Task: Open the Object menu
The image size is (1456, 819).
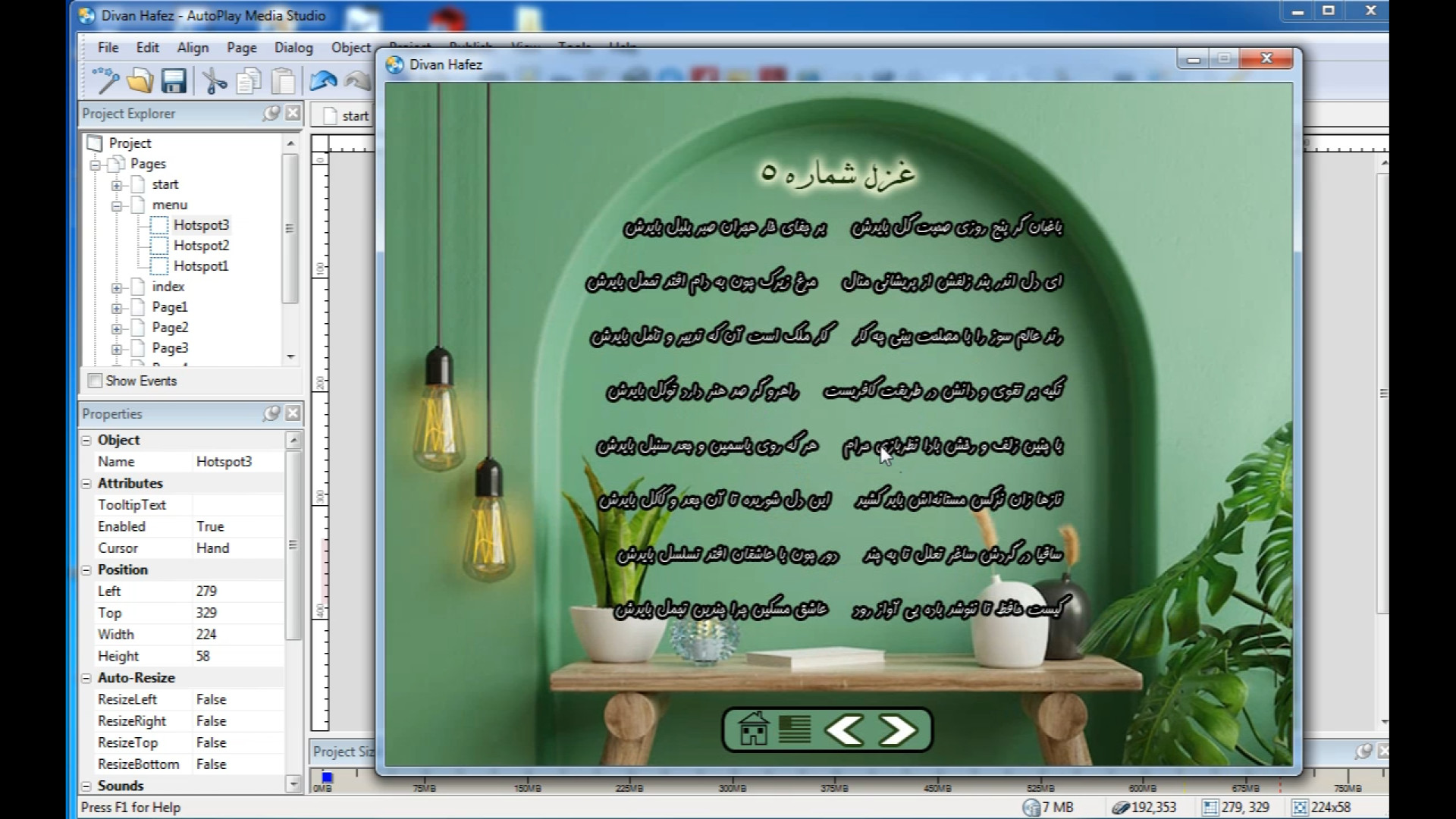Action: (351, 47)
